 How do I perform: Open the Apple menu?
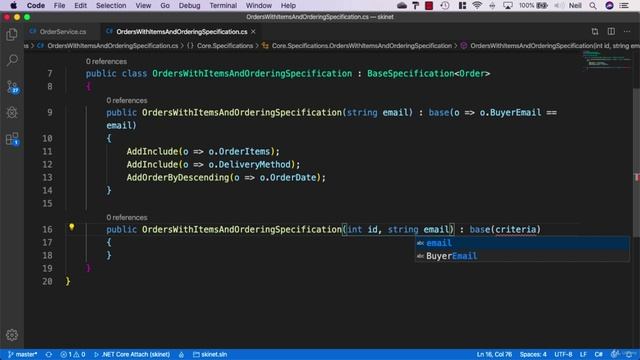pyautogui.click(x=13, y=5)
